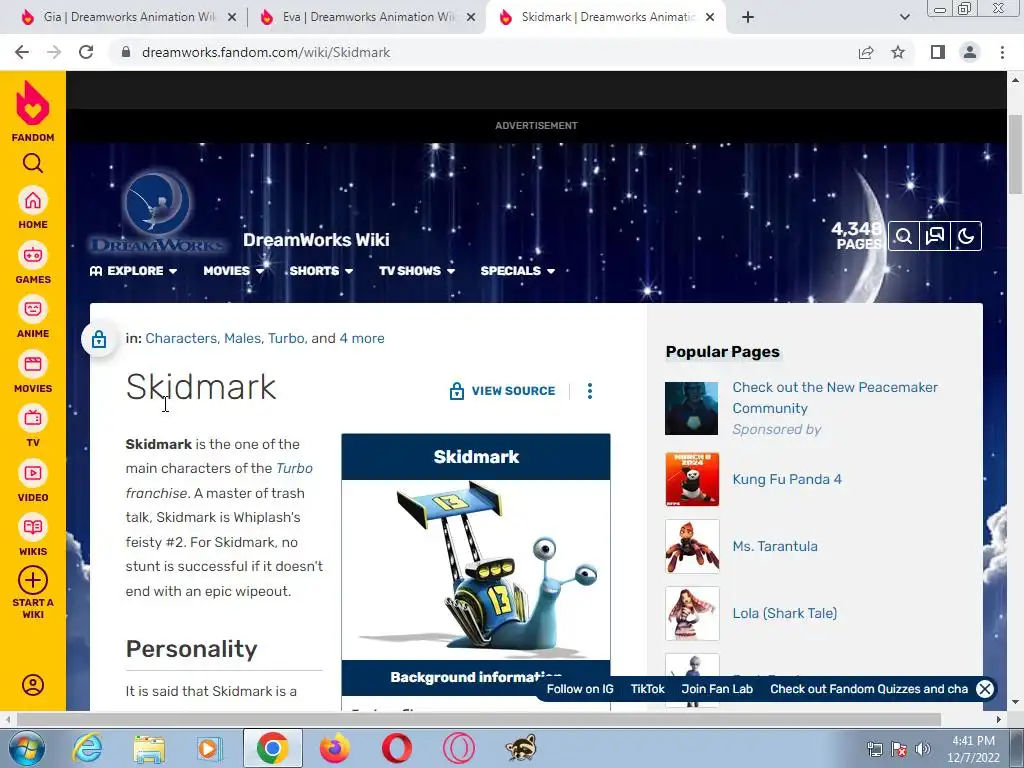Viewport: 1024px width, 768px height.
Task: Click Follow on IG in bottom bar
Action: [580, 689]
